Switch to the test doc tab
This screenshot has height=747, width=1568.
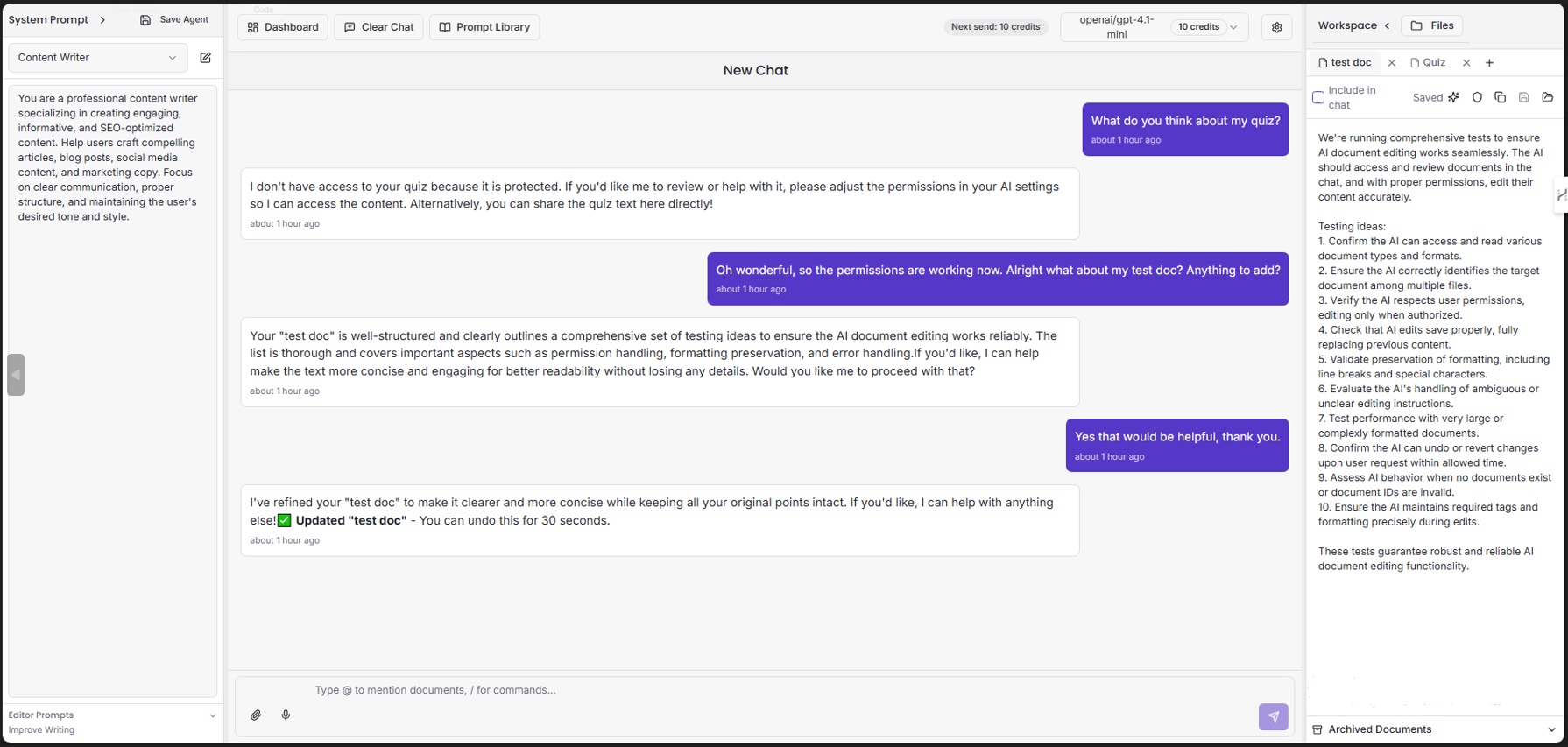1345,63
